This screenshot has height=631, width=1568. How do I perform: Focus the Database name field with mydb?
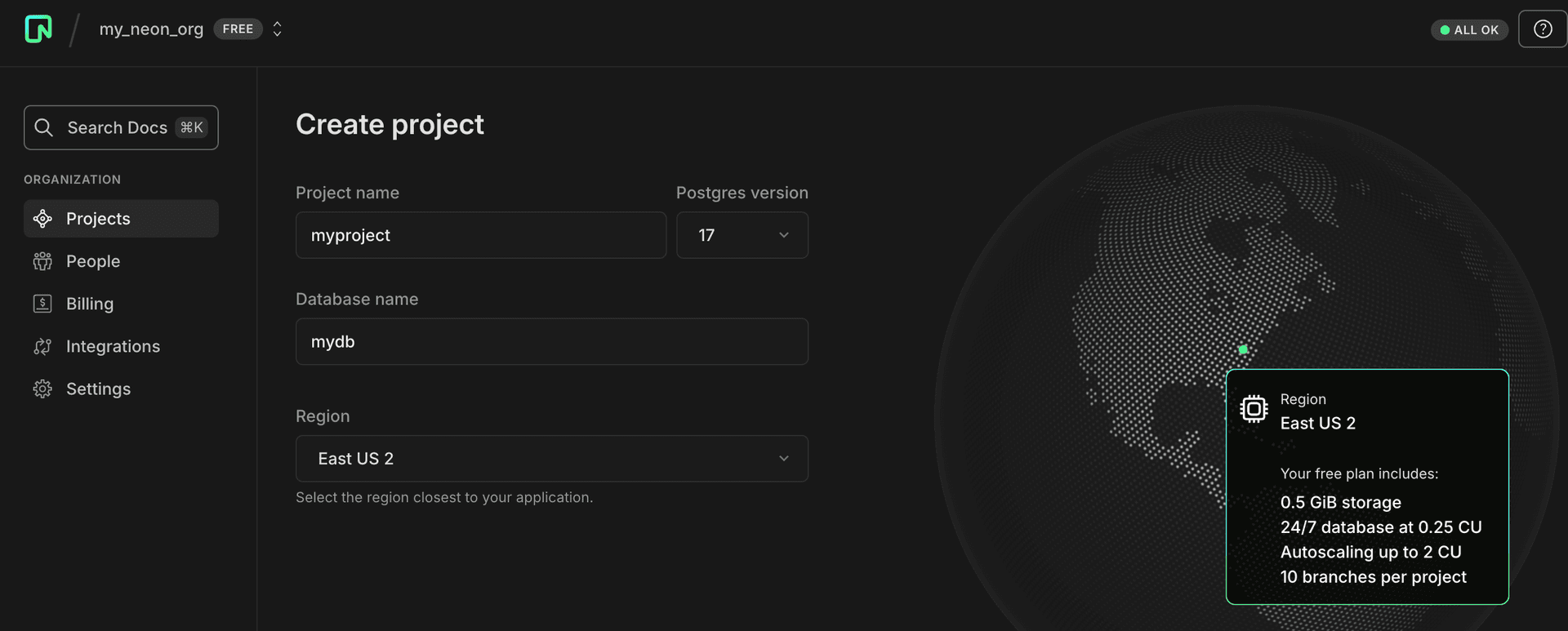pos(551,342)
